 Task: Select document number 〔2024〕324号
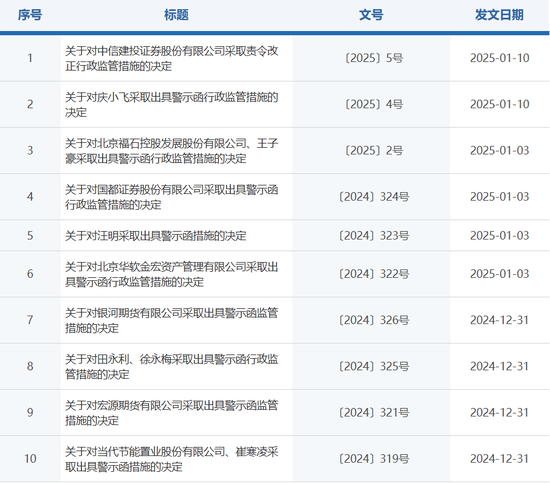point(374,197)
